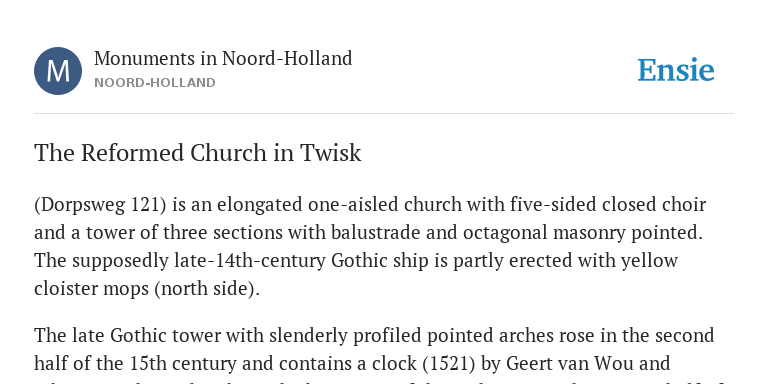
Task: Open the Monuments in Noord-Holland source title
Action: pos(223,58)
